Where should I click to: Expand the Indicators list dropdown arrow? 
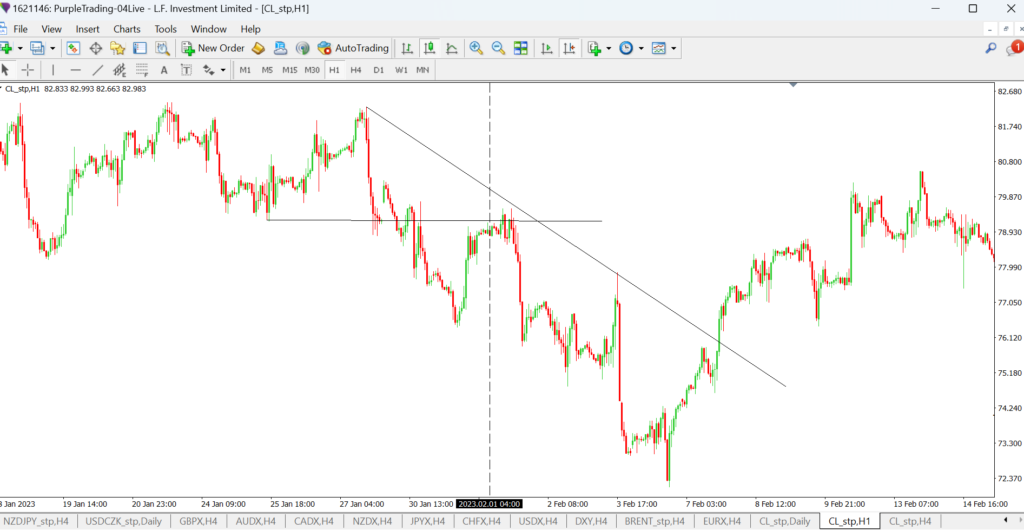609,48
